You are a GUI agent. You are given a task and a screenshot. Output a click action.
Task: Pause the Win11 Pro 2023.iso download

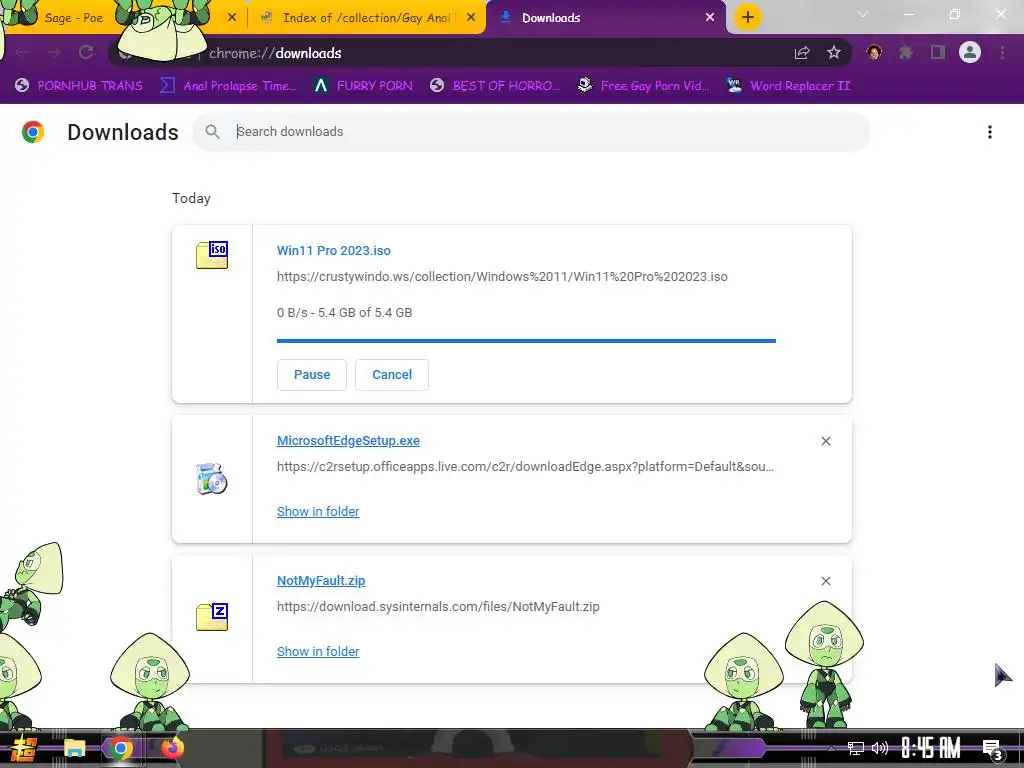312,375
